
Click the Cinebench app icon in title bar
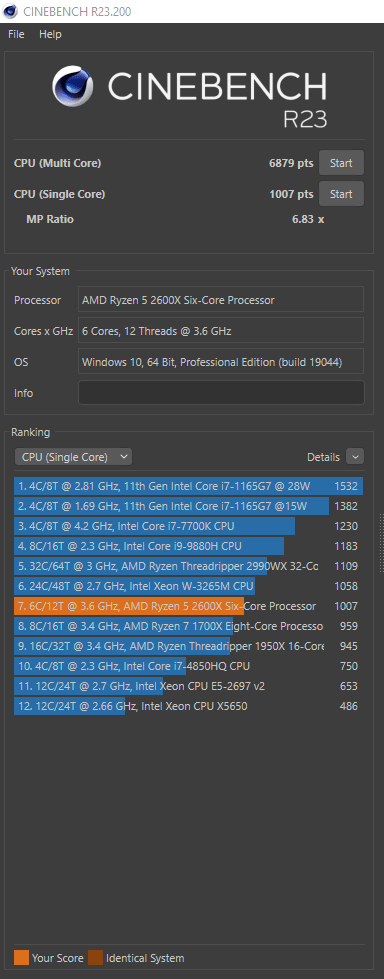pos(10,11)
